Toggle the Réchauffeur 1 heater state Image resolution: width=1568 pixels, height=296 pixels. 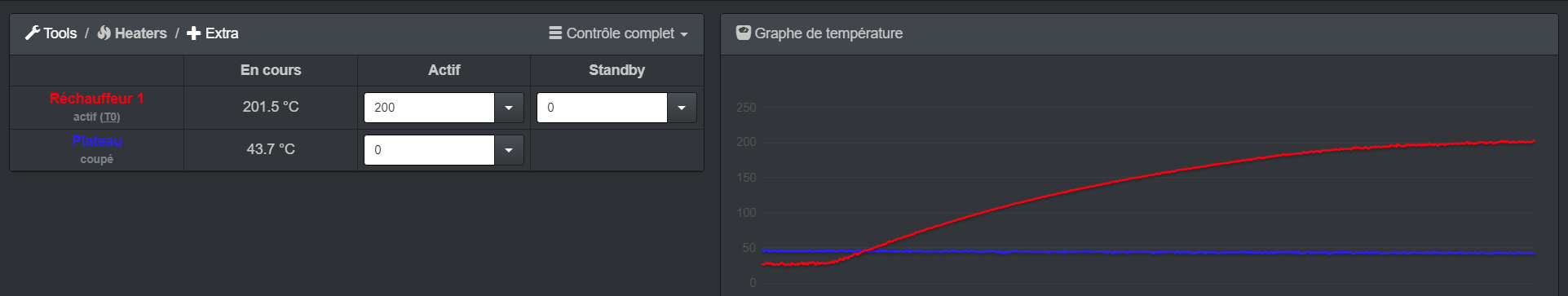[96, 99]
